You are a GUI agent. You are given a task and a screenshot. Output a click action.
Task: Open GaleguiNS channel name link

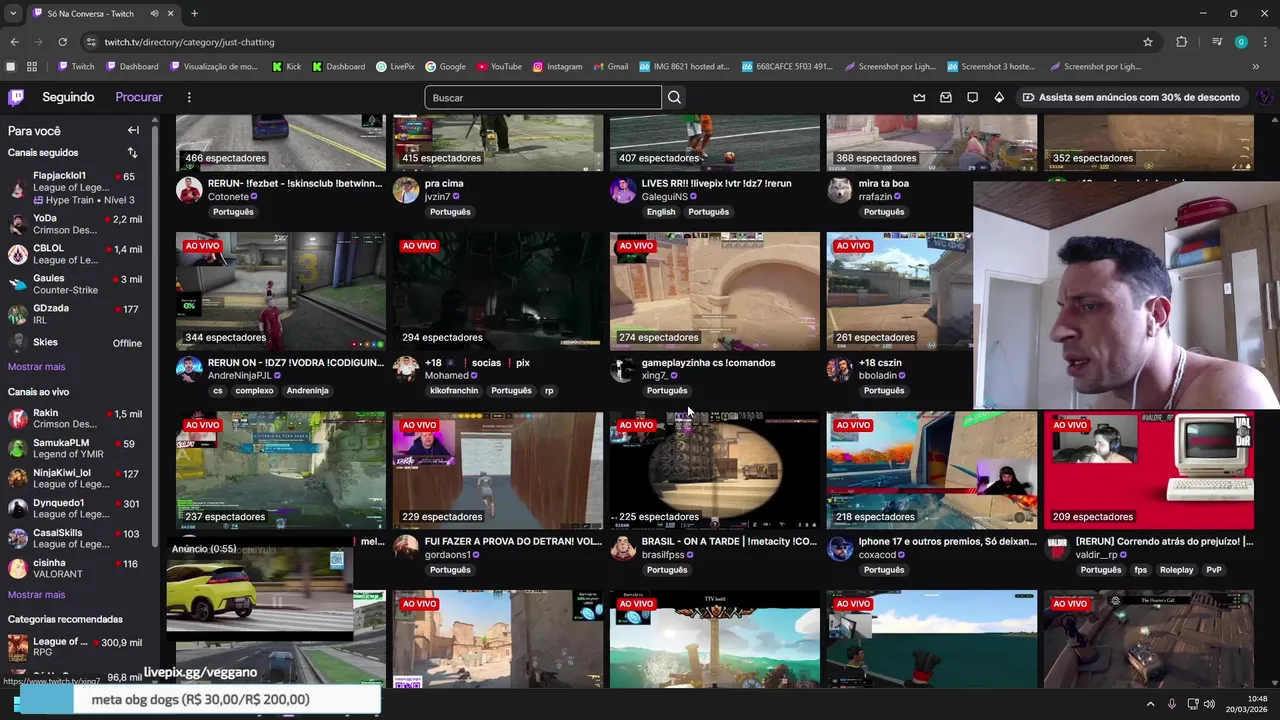tap(664, 197)
